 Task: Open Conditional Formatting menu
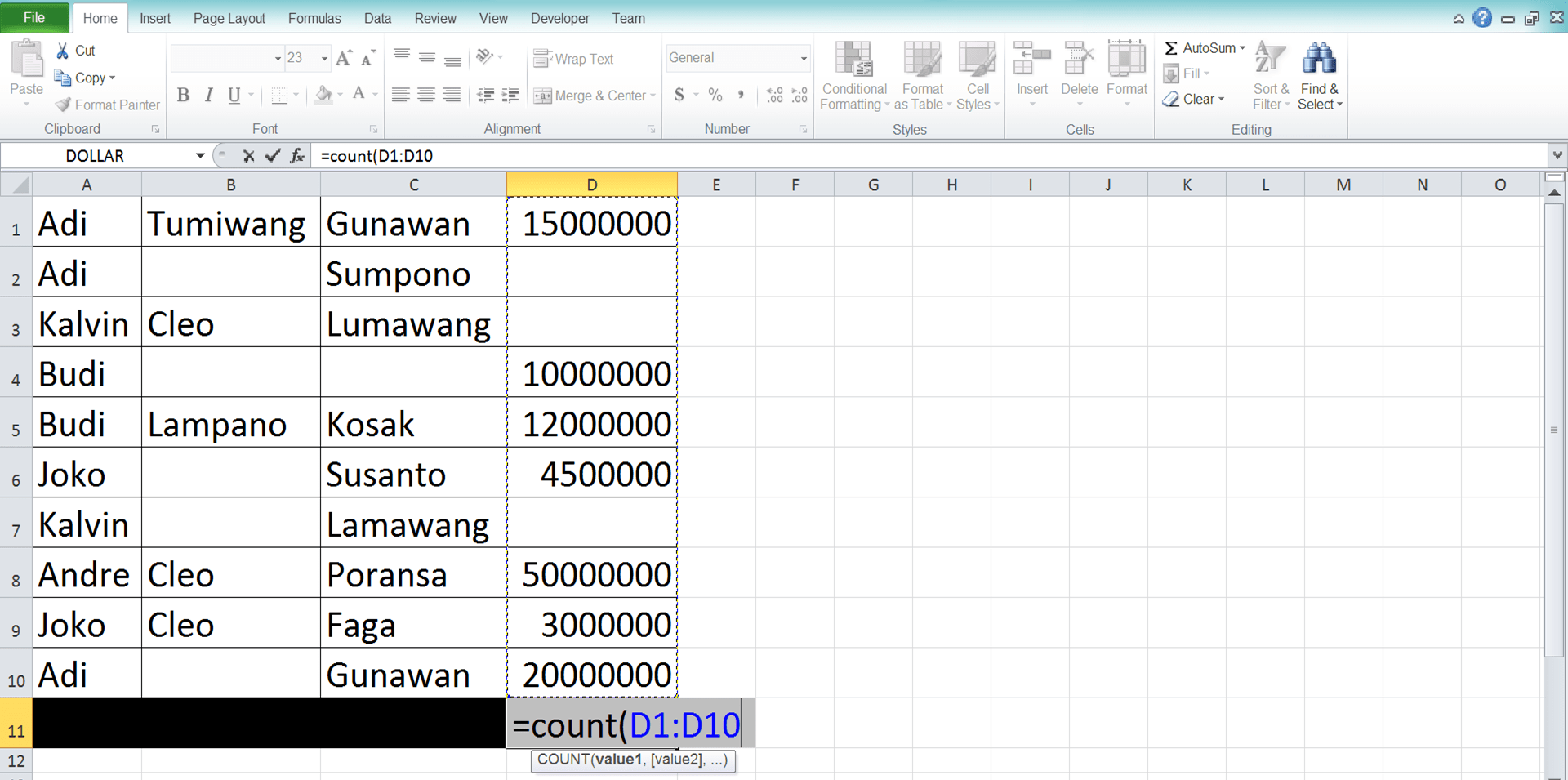tap(854, 75)
